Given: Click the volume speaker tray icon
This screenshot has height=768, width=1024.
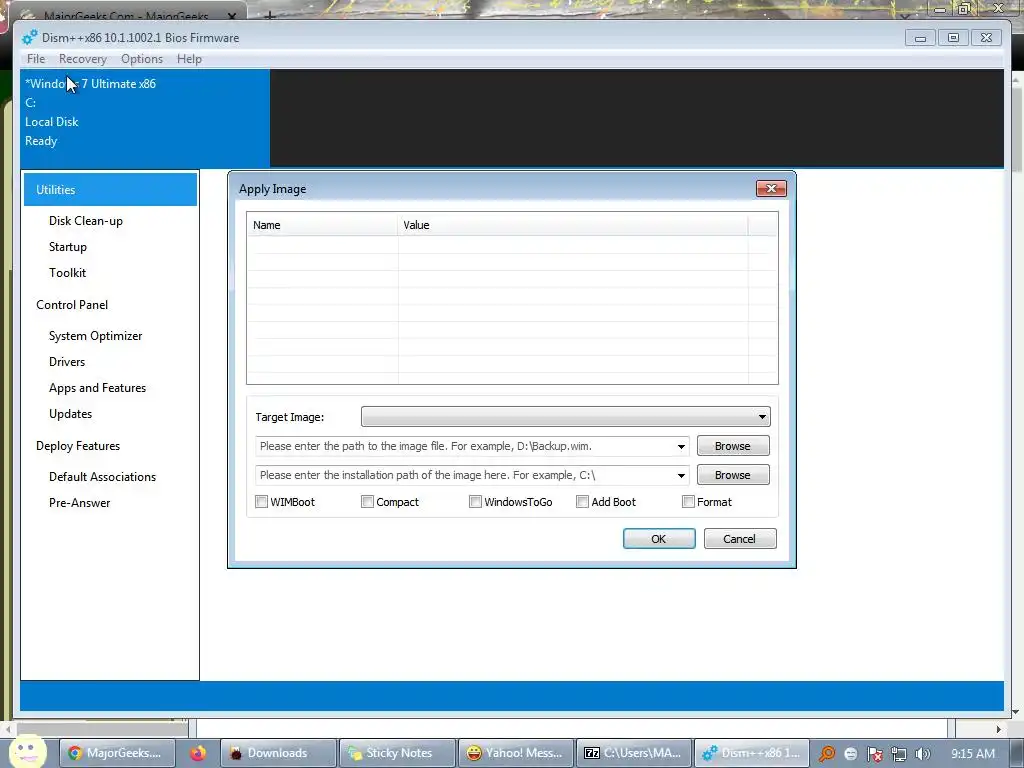Looking at the screenshot, I should 922,754.
